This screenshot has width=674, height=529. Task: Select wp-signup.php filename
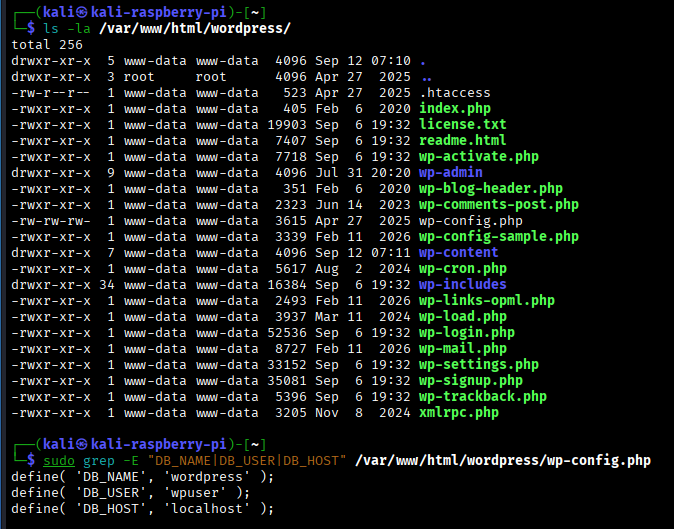(471, 381)
